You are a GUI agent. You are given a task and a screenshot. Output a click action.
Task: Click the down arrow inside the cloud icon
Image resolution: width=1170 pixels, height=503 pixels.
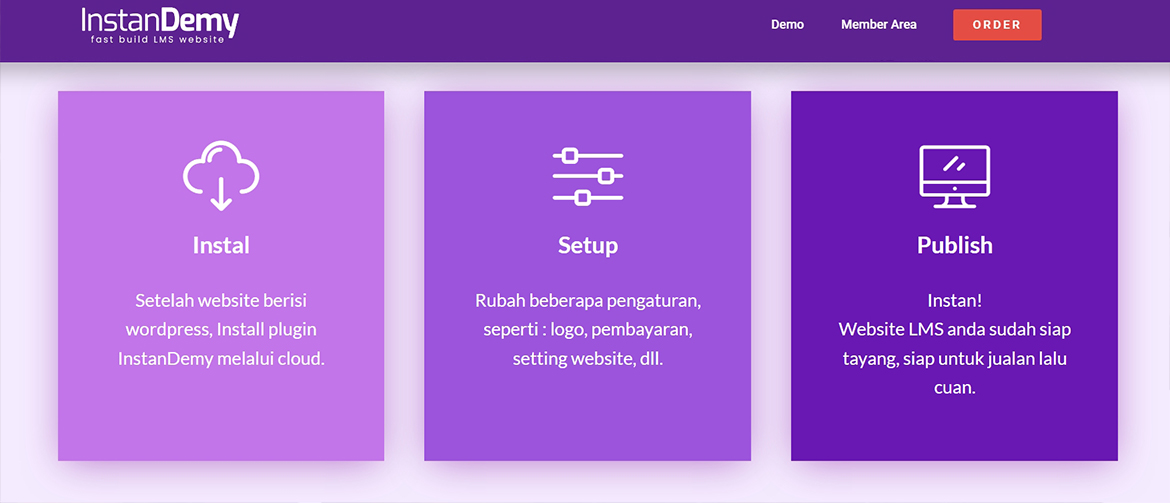pos(221,195)
